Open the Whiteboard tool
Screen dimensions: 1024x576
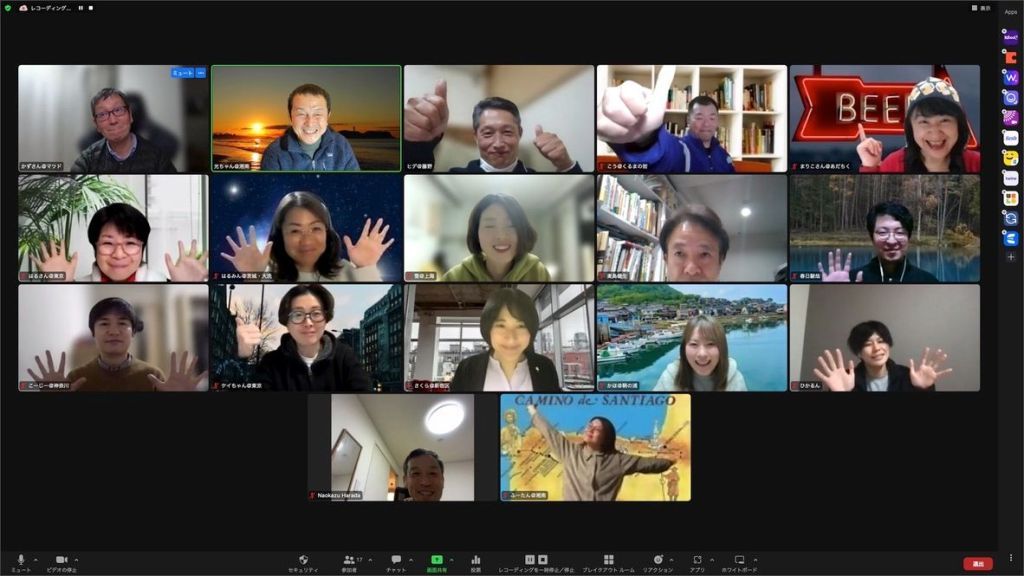740,561
